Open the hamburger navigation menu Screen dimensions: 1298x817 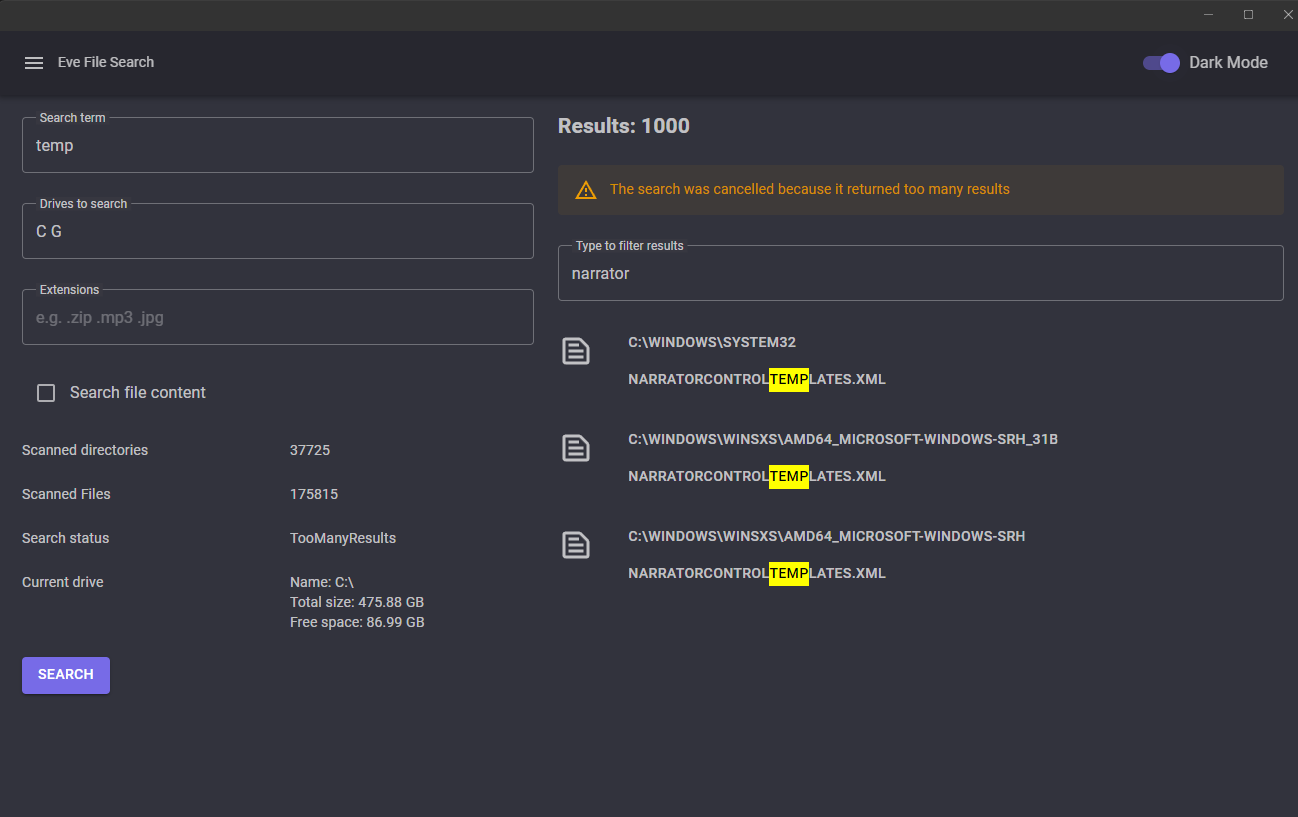point(34,63)
